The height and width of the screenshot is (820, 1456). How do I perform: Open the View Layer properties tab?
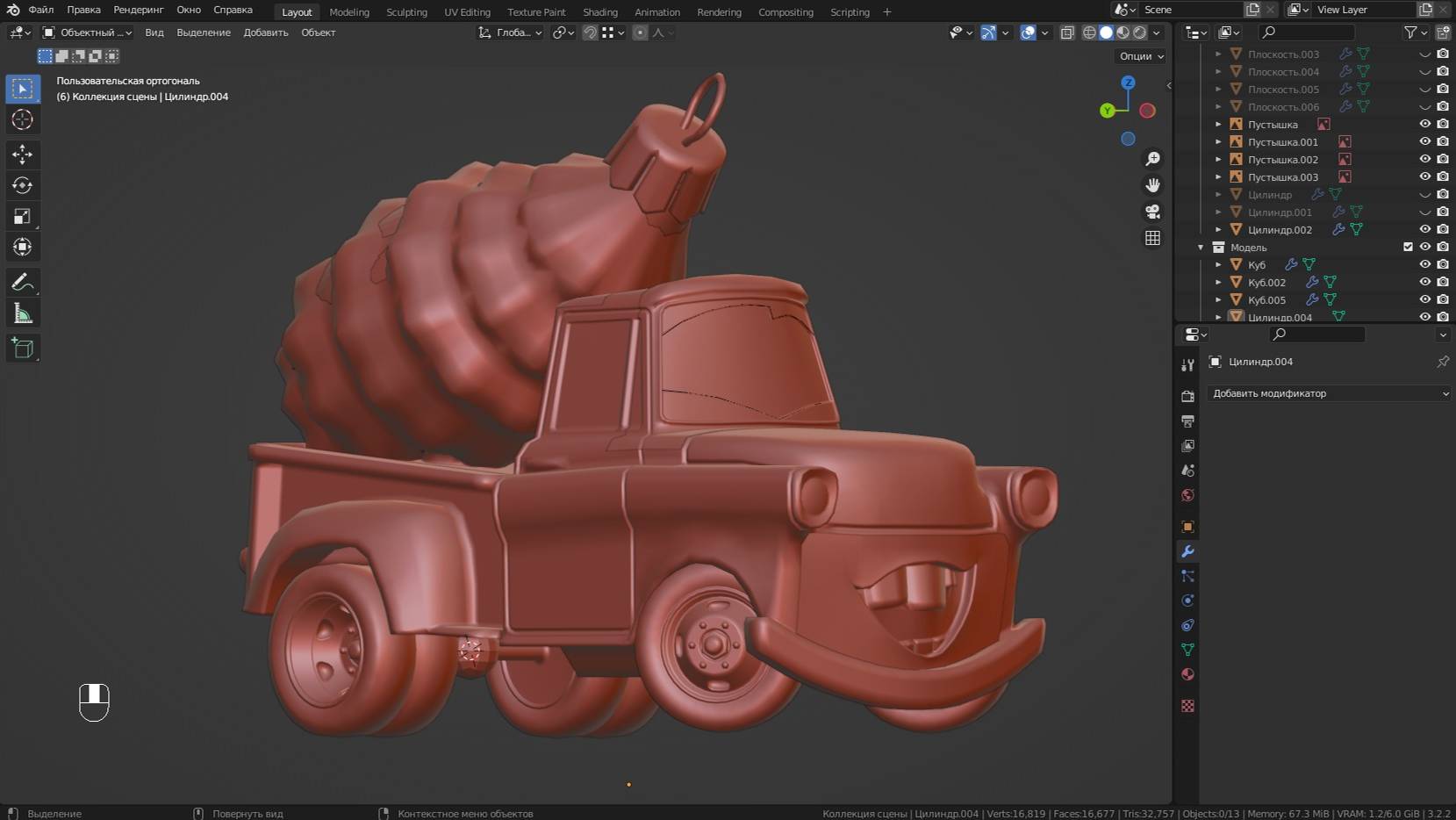[1187, 446]
